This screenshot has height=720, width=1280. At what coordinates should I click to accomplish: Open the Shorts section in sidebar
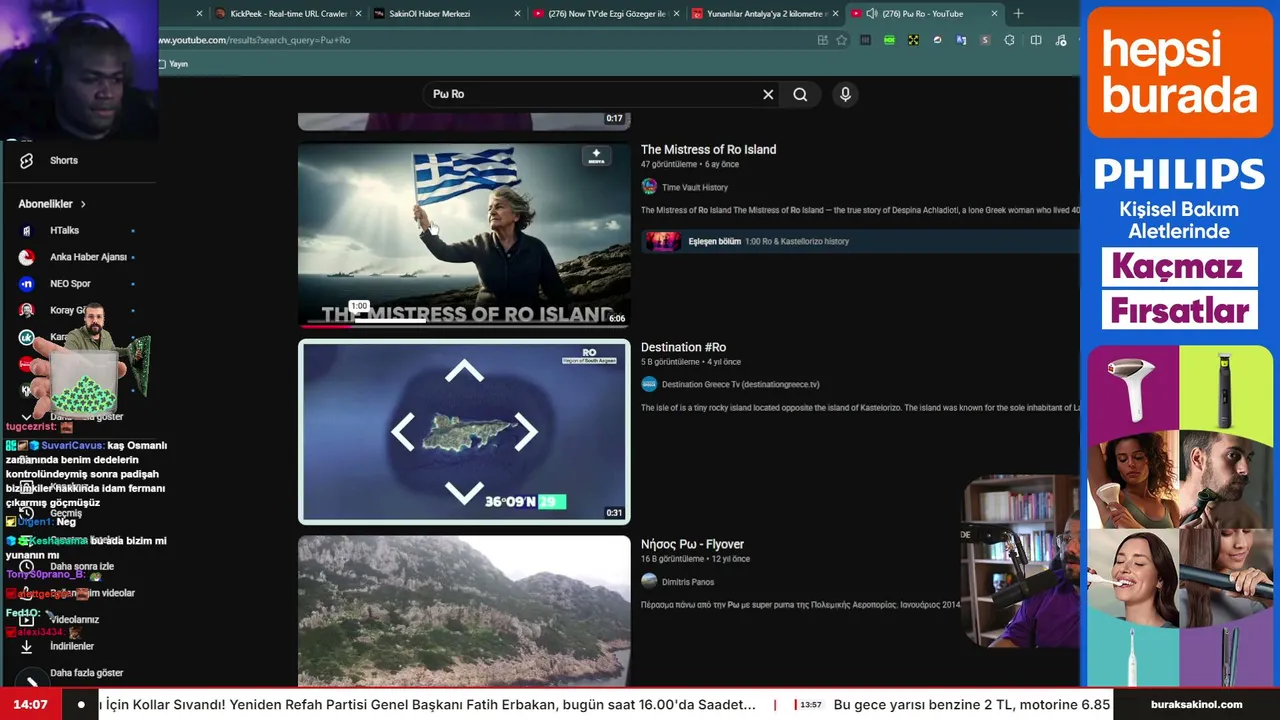click(x=64, y=160)
